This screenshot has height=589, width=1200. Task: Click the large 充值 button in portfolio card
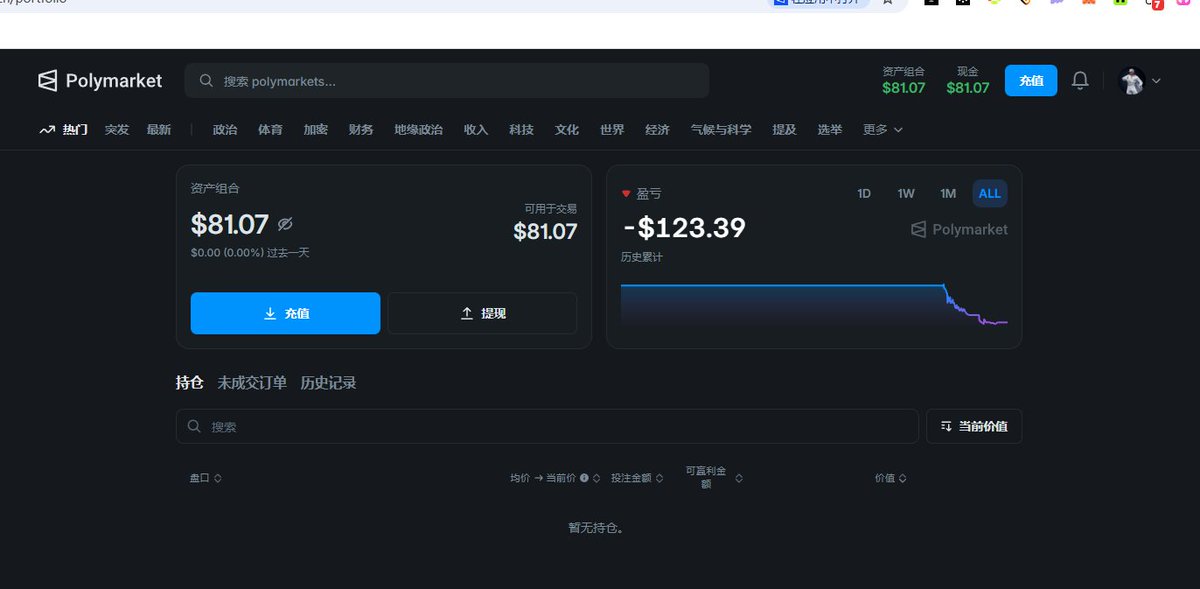coord(285,313)
